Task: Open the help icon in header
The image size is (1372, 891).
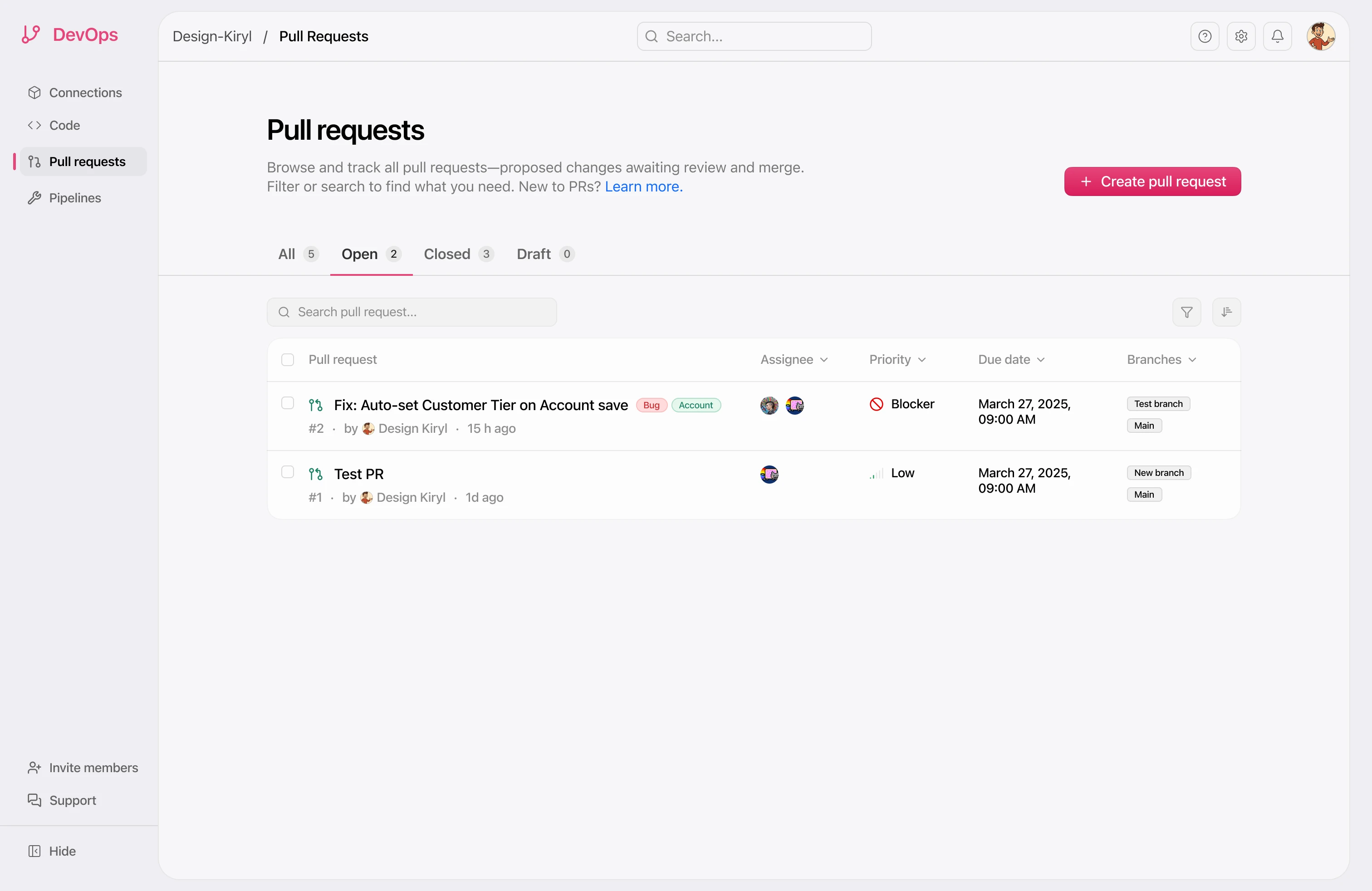Action: (1204, 36)
